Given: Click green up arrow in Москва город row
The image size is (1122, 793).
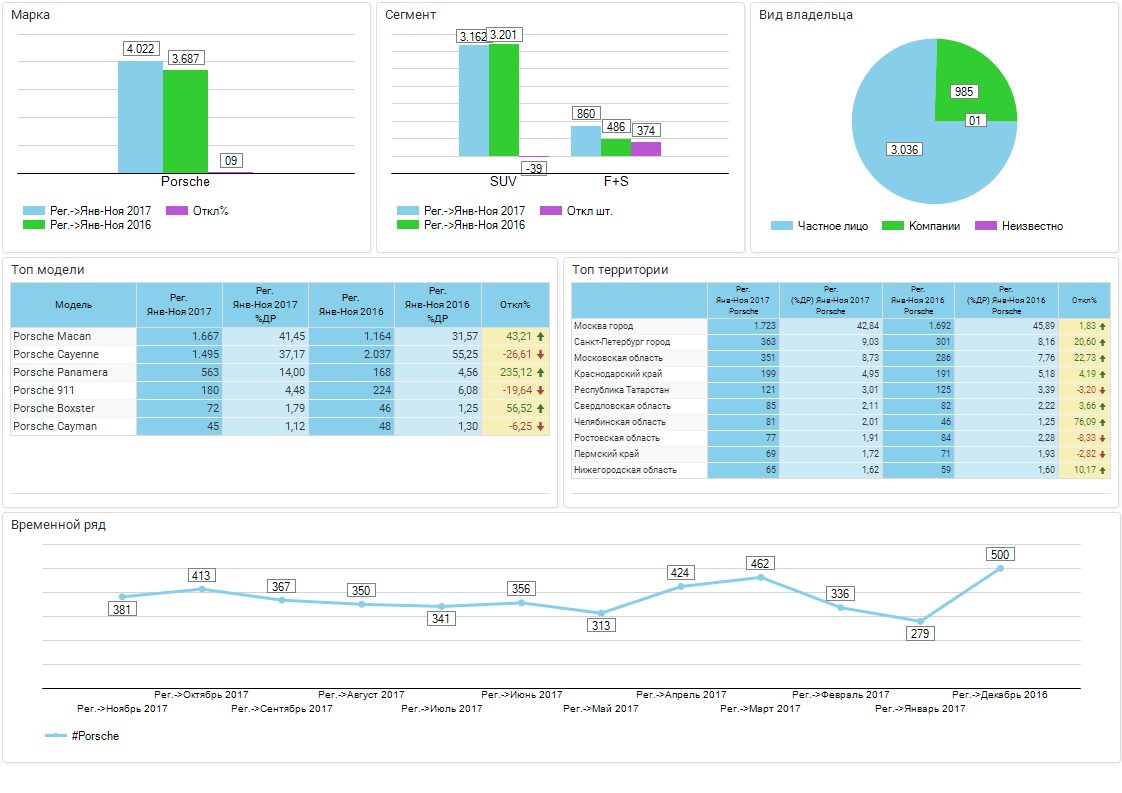Looking at the screenshot, I should click(1103, 326).
